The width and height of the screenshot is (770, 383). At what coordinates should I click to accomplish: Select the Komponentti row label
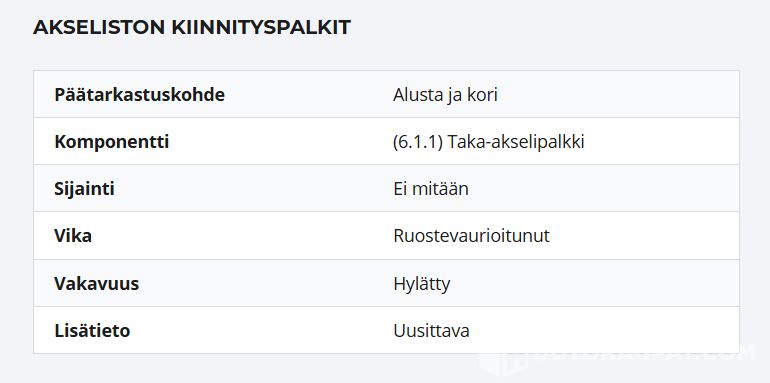point(111,142)
